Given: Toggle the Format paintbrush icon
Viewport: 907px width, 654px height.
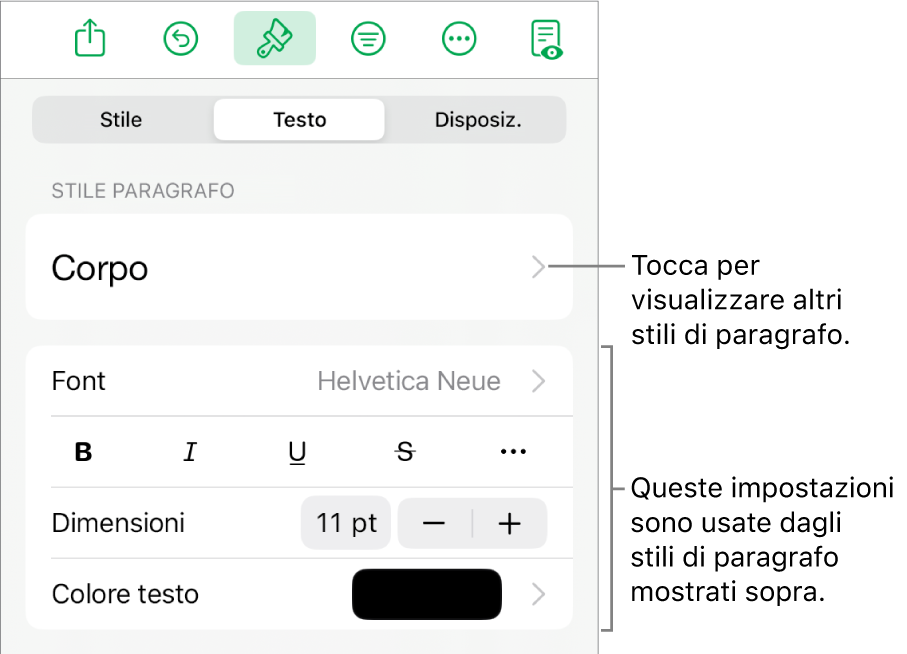Looking at the screenshot, I should coord(275,38).
